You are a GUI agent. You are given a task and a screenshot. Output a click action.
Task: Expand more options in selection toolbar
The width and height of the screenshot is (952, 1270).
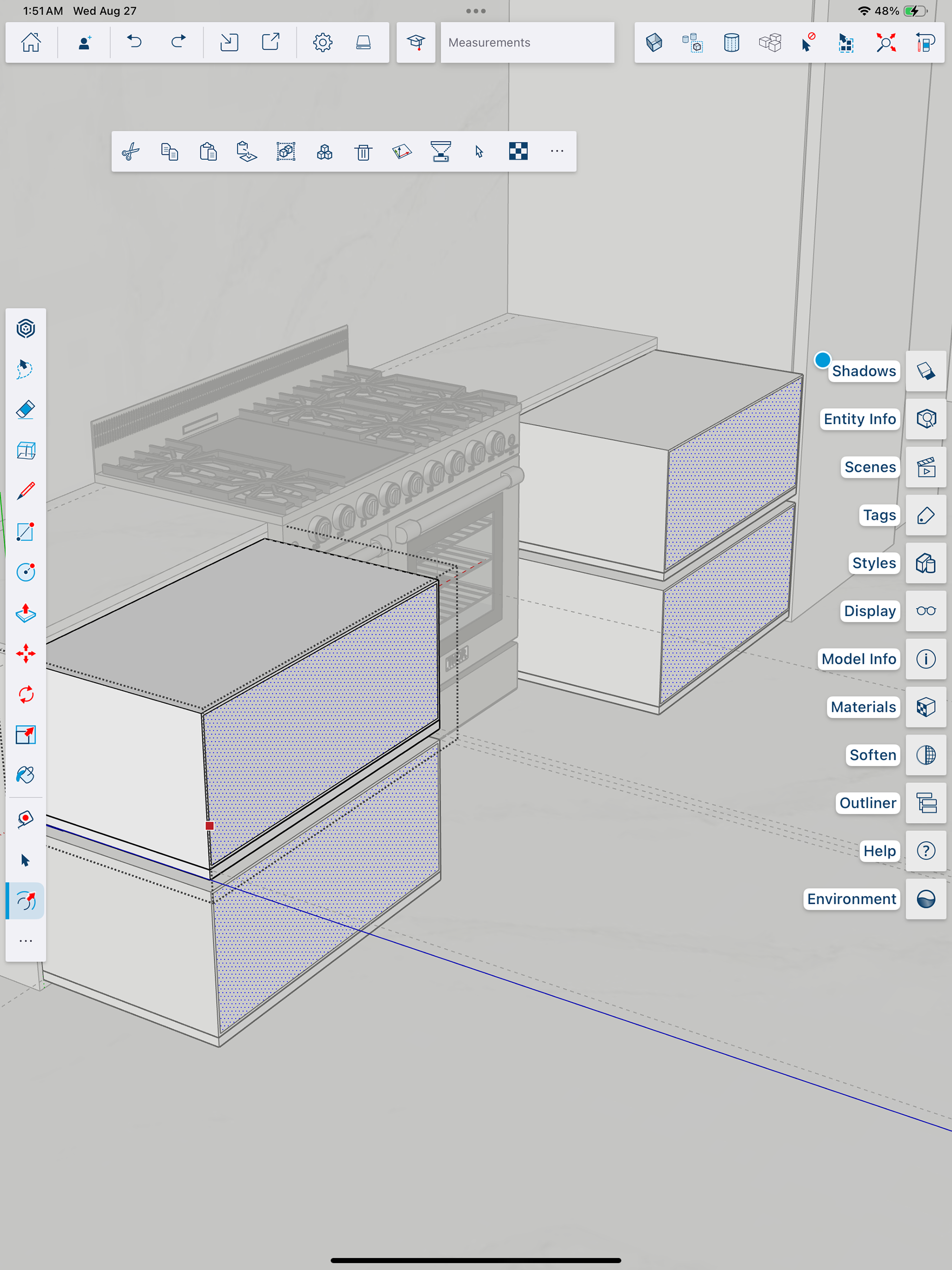pos(557,152)
